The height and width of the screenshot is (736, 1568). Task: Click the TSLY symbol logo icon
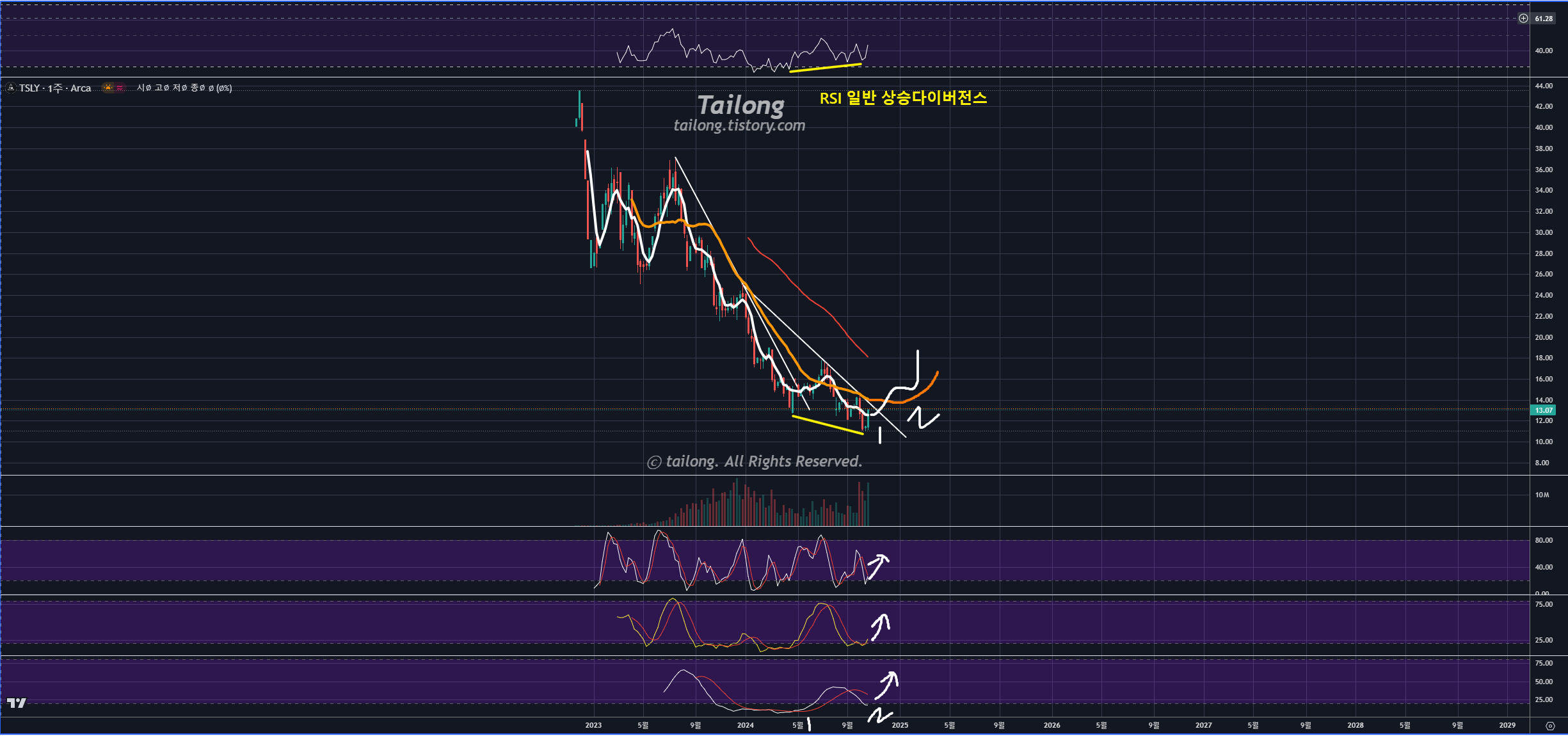click(x=11, y=88)
